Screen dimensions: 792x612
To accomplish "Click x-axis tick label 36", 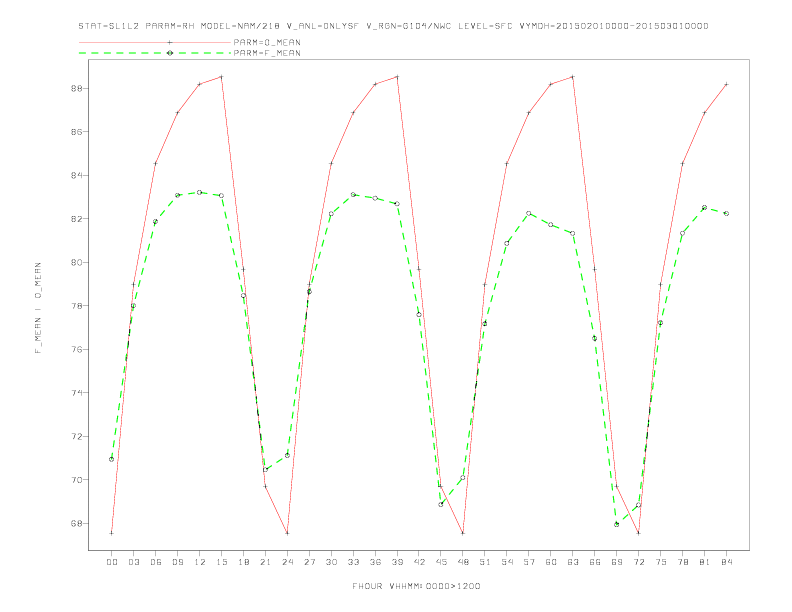I will [375, 562].
